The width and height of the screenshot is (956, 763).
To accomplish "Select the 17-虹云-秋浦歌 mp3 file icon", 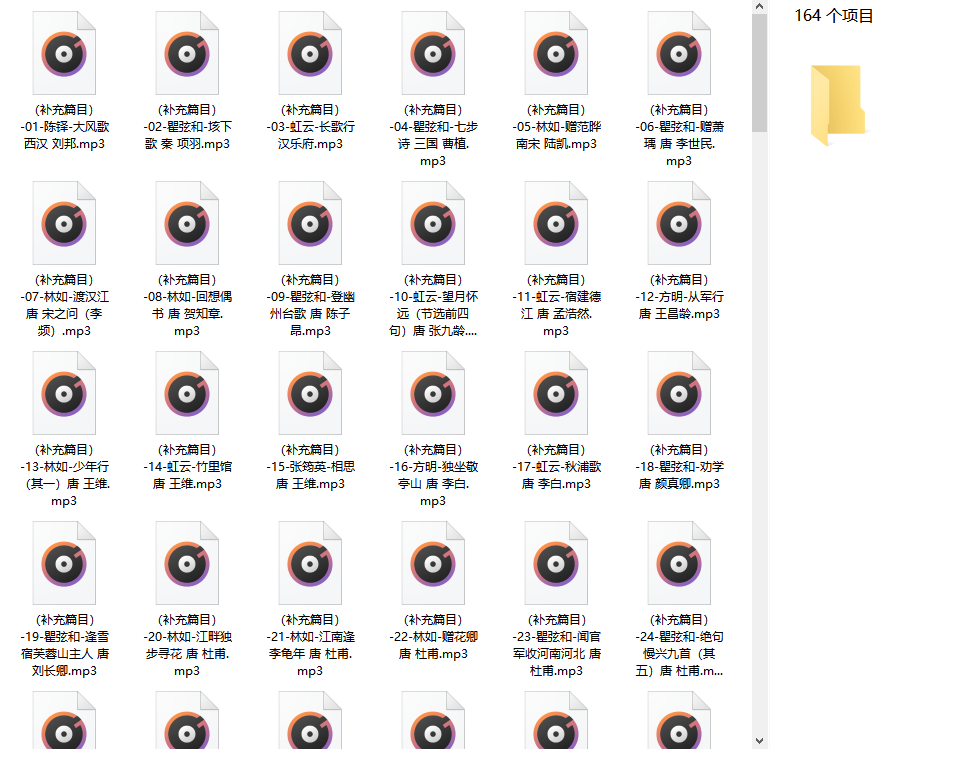I will tap(556, 393).
